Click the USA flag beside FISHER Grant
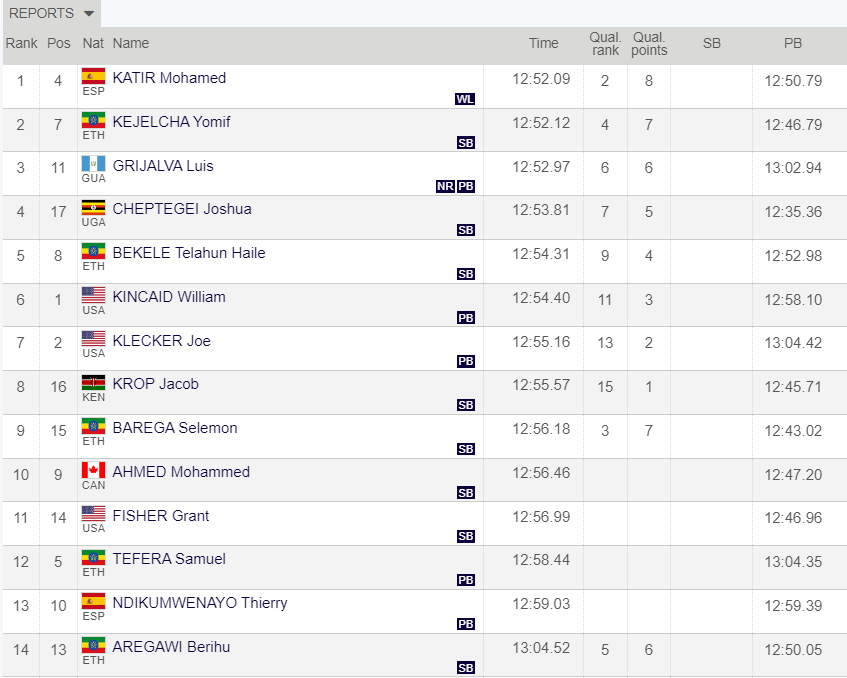Image resolution: width=847 pixels, height=678 pixels. pos(93,513)
